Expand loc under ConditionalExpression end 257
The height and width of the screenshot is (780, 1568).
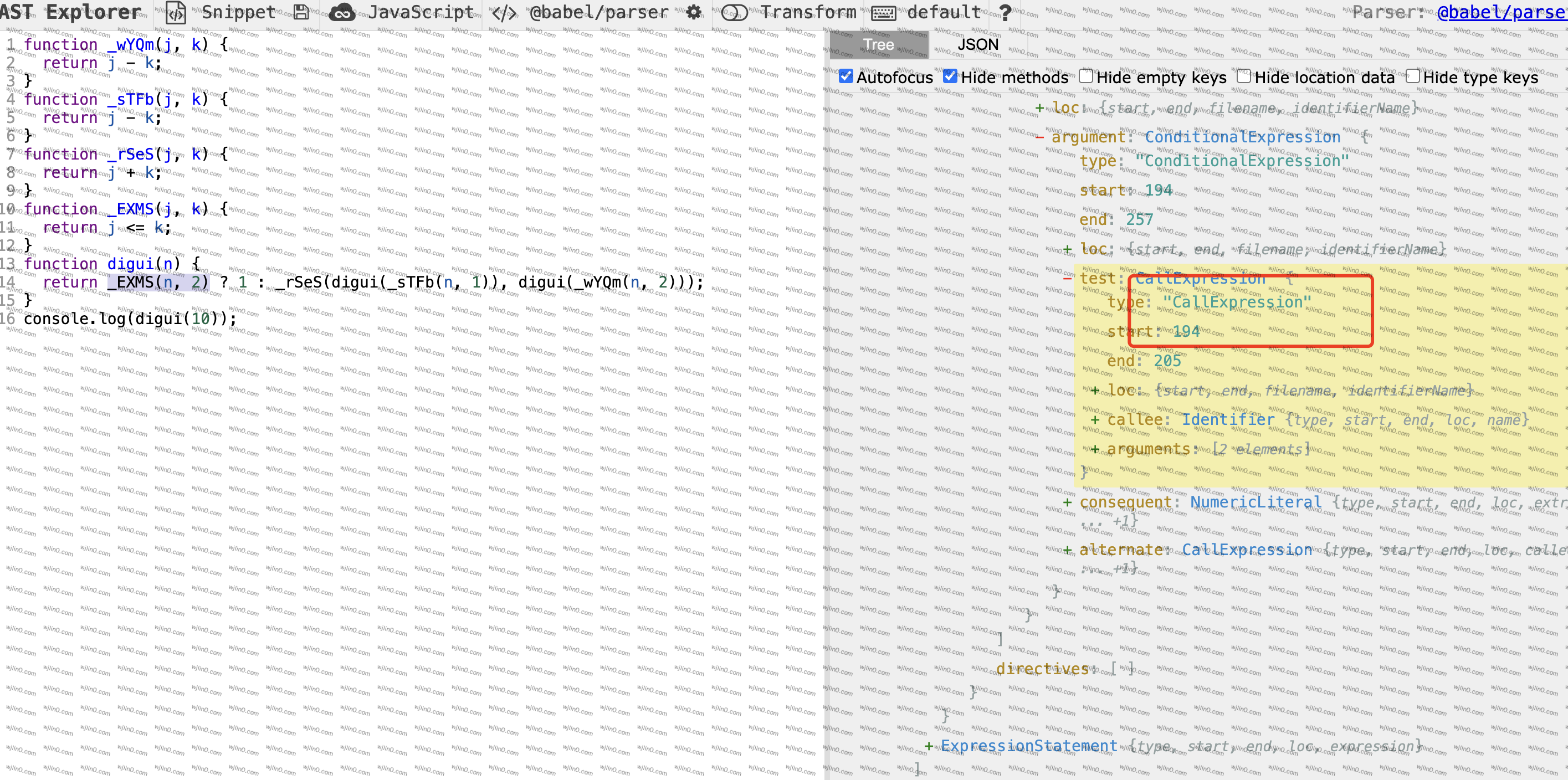point(1067,249)
